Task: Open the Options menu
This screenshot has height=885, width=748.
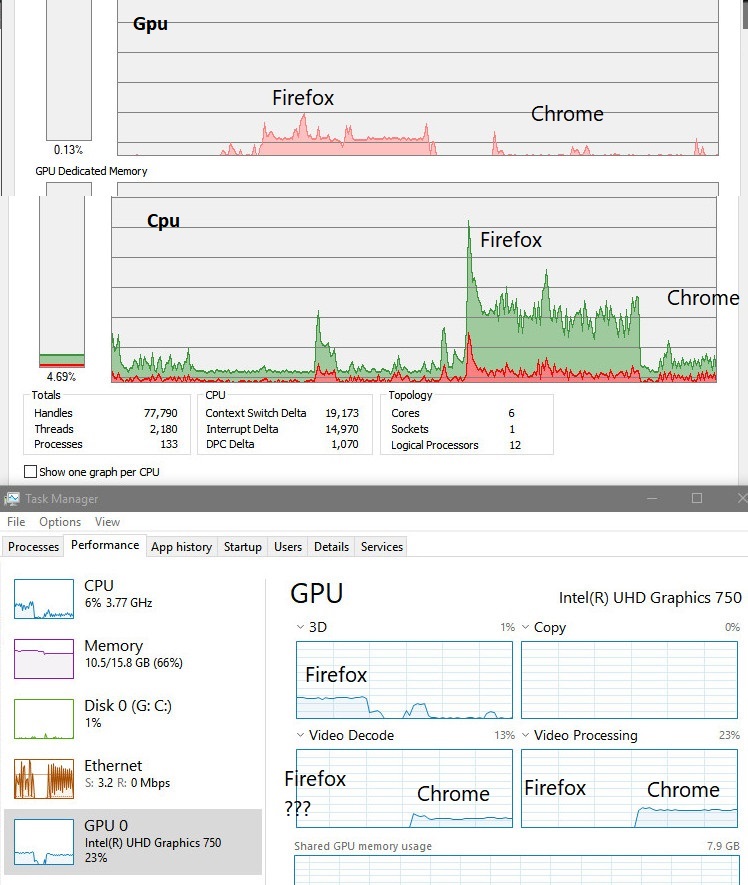Action: 60,522
